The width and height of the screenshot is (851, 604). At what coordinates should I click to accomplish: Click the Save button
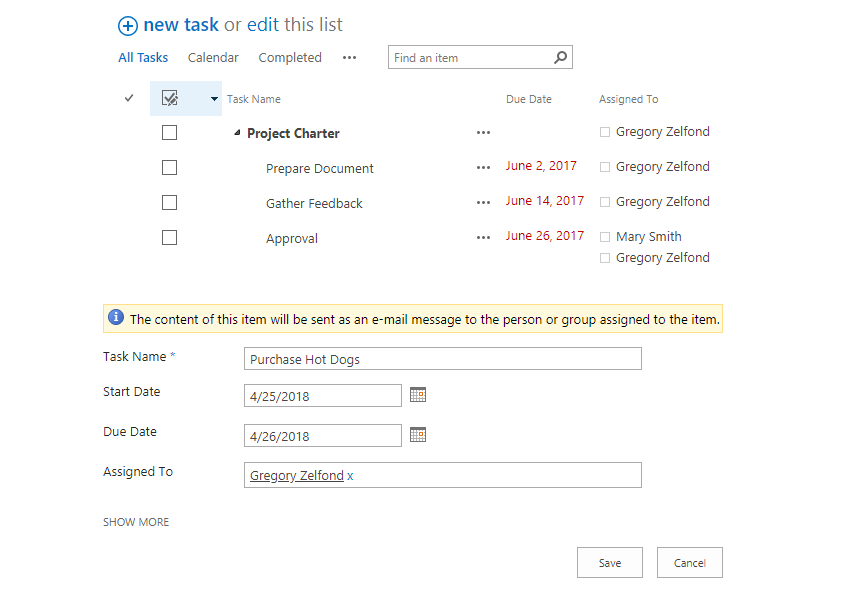[609, 563]
